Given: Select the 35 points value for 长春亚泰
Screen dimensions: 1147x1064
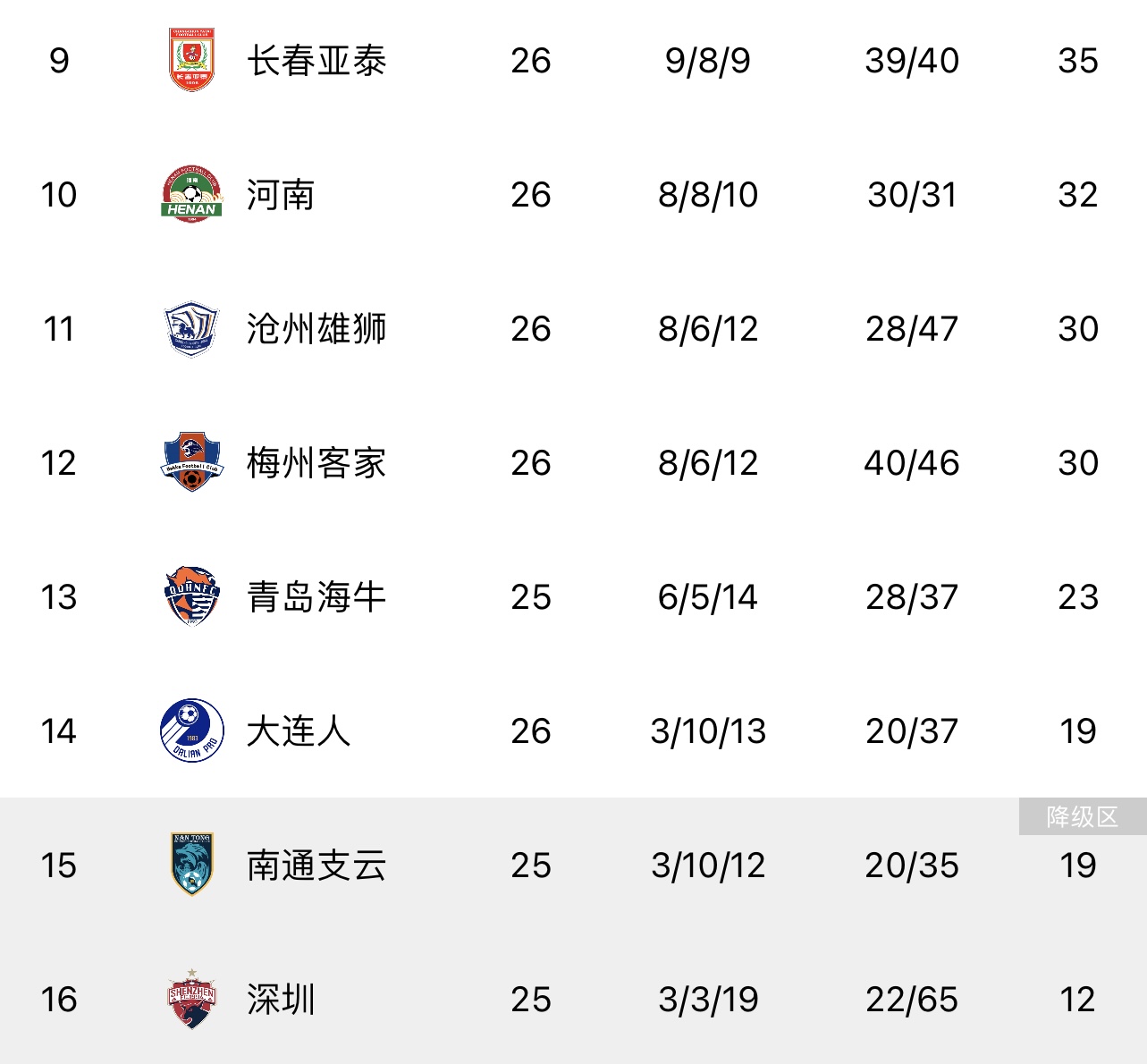Looking at the screenshot, I should (x=1078, y=61).
